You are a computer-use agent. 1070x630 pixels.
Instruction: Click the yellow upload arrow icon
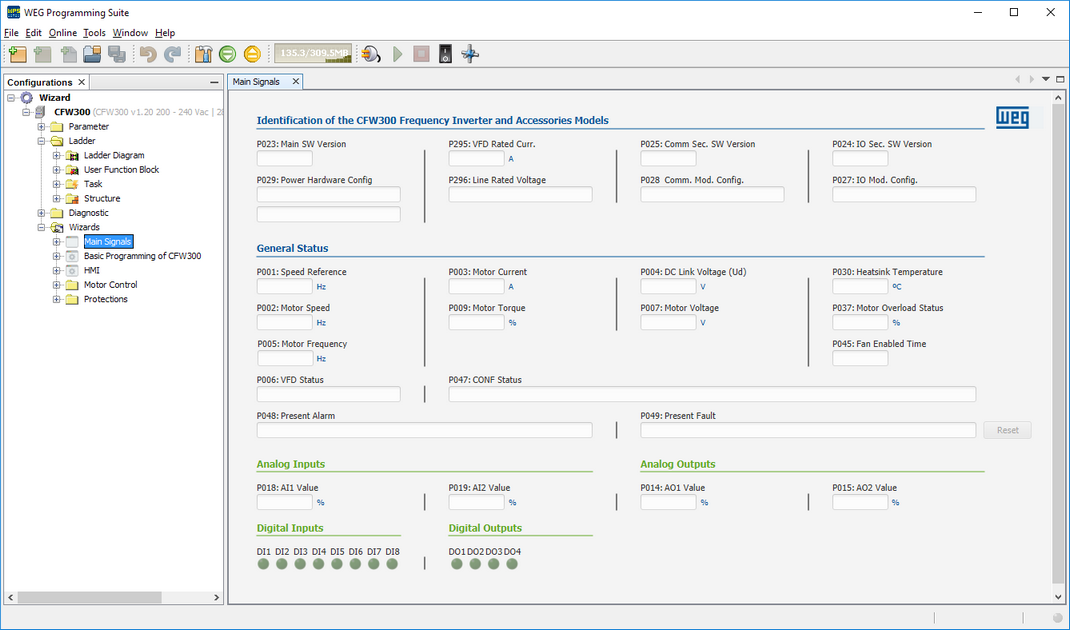(x=252, y=54)
